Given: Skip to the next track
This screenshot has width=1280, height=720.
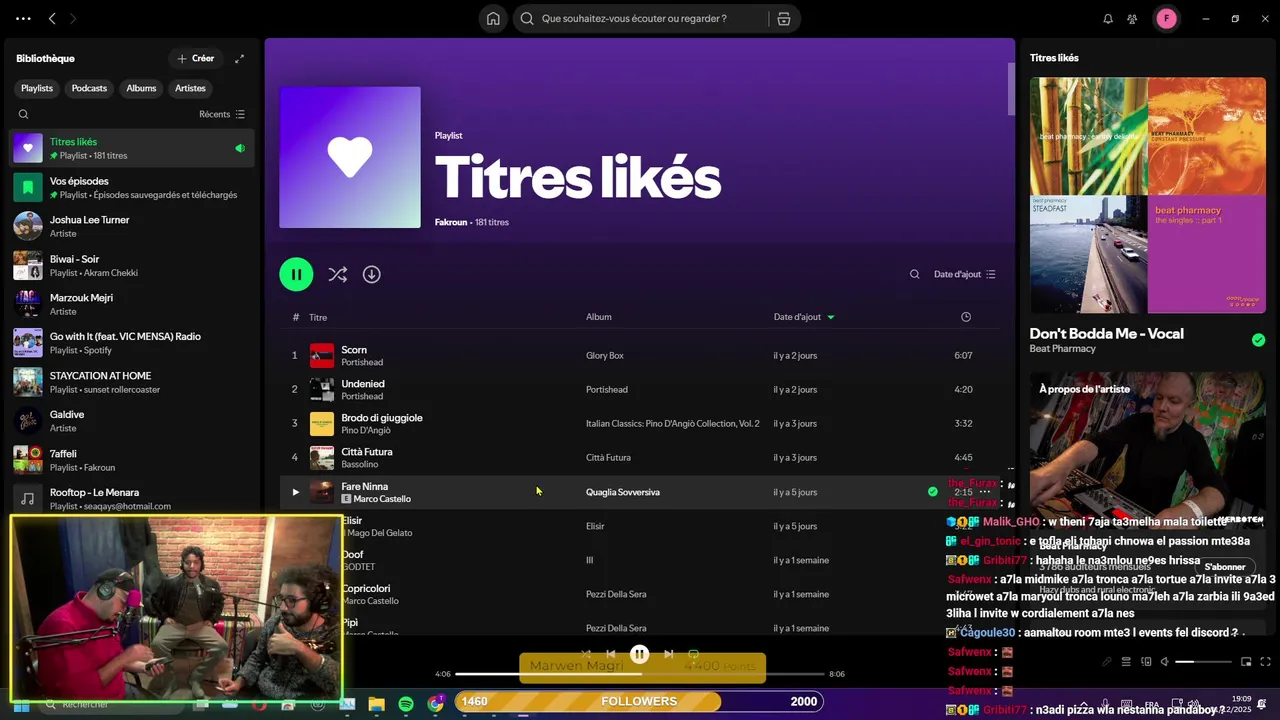Looking at the screenshot, I should pyautogui.click(x=668, y=654).
